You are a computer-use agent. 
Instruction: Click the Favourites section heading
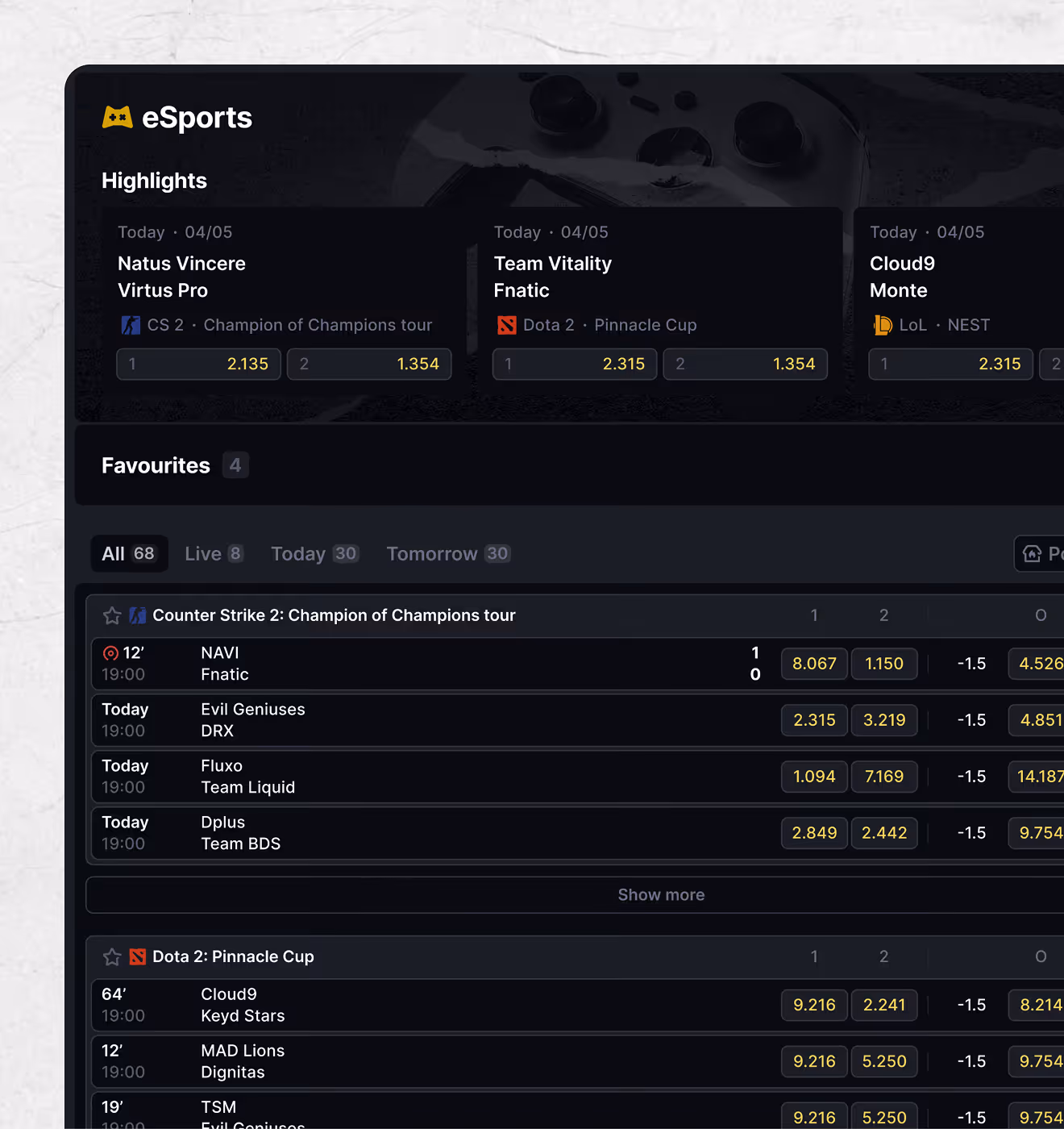pos(156,465)
